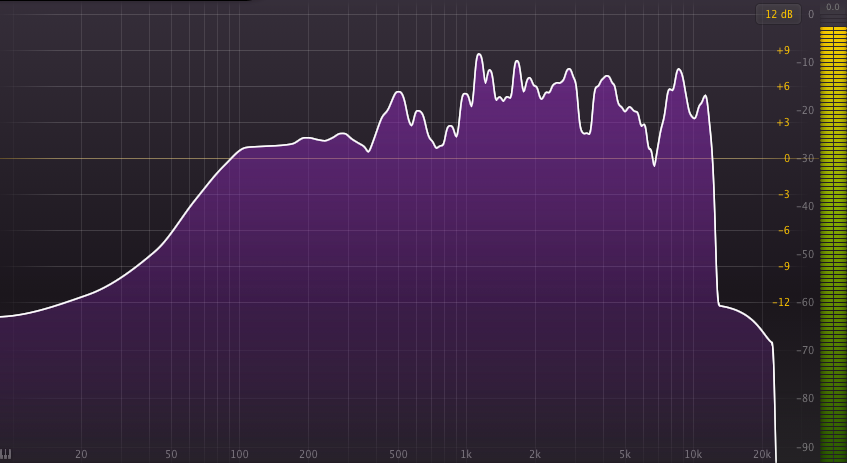Click the +9 gain scale label

[x=783, y=51]
